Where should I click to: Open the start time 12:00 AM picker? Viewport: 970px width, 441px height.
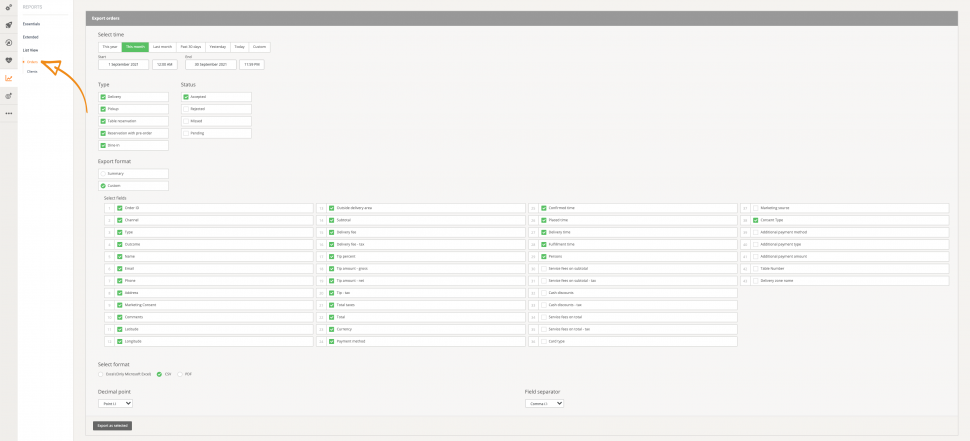165,64
